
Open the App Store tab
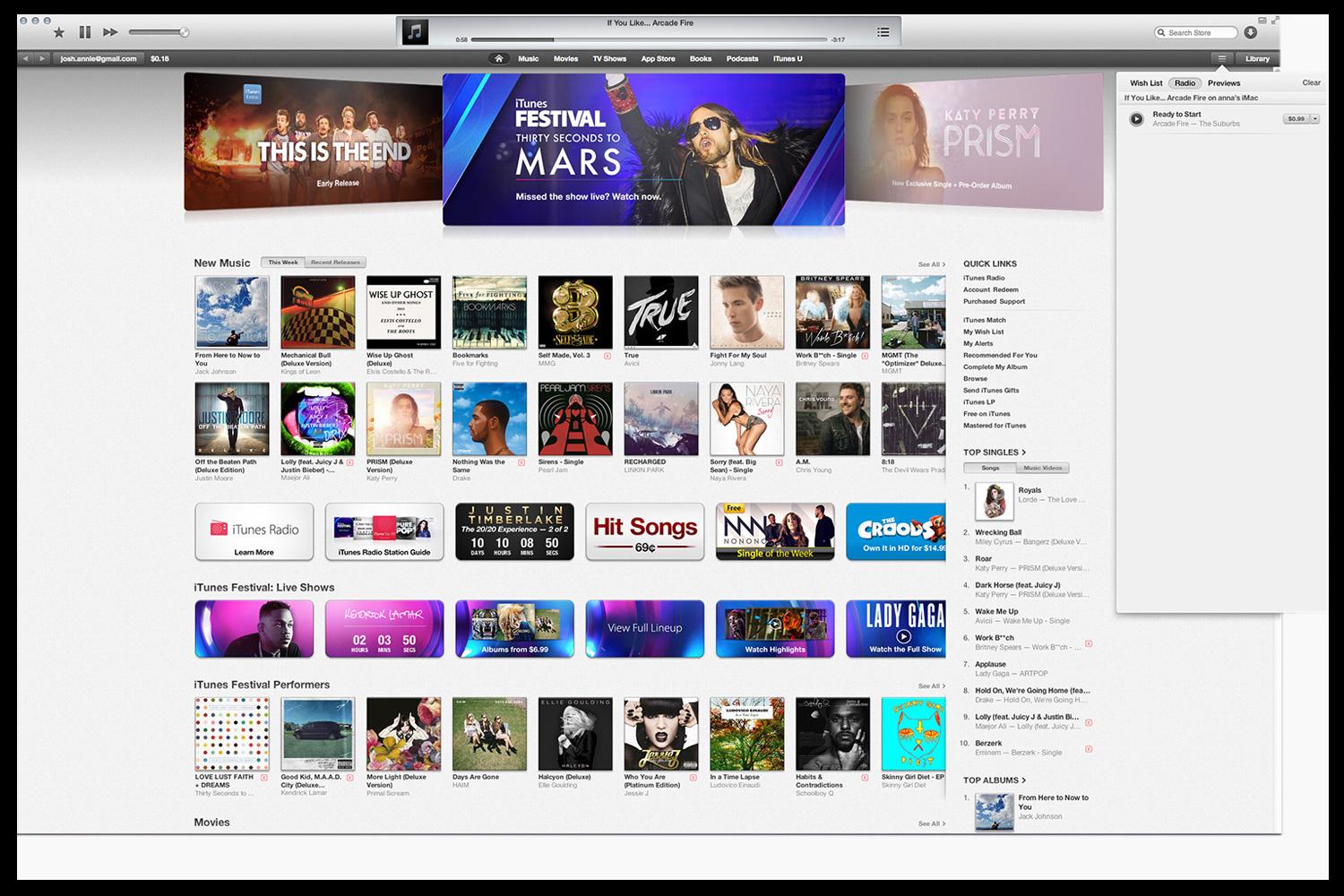pyautogui.click(x=658, y=58)
